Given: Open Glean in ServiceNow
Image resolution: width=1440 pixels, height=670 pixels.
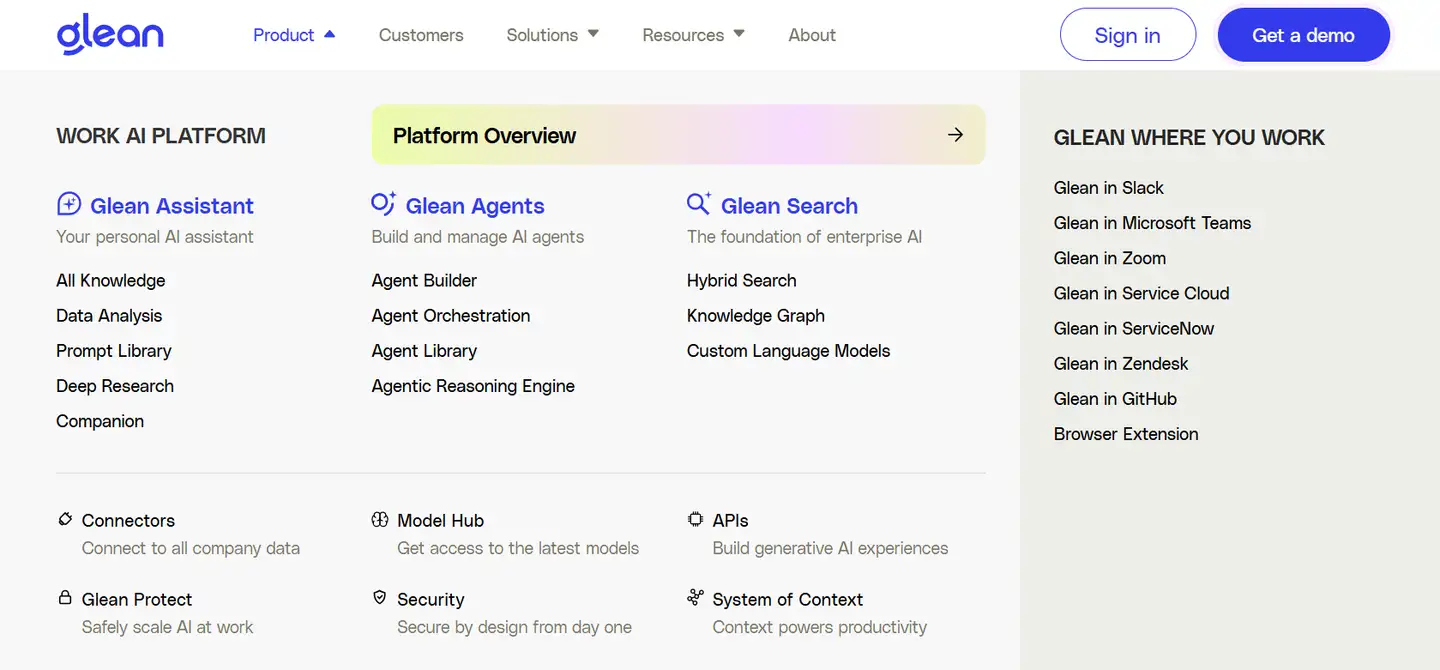Looking at the screenshot, I should coord(1134,328).
